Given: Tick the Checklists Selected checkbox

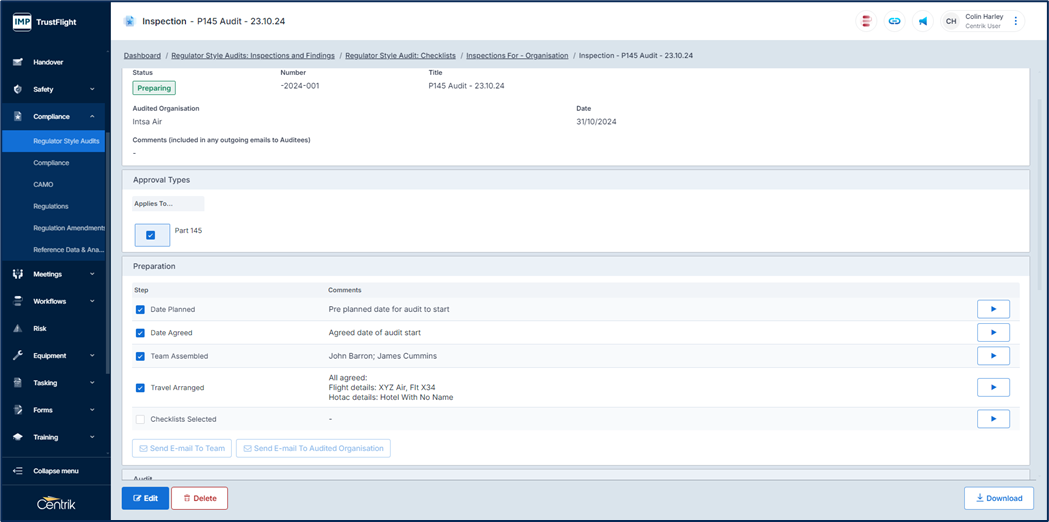Looking at the screenshot, I should 140,419.
